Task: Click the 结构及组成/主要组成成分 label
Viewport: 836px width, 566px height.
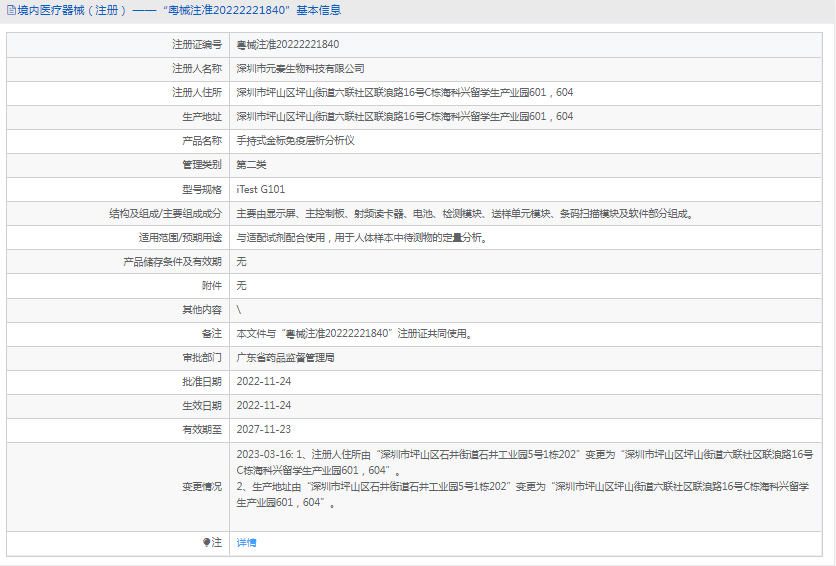Action: [x=165, y=214]
